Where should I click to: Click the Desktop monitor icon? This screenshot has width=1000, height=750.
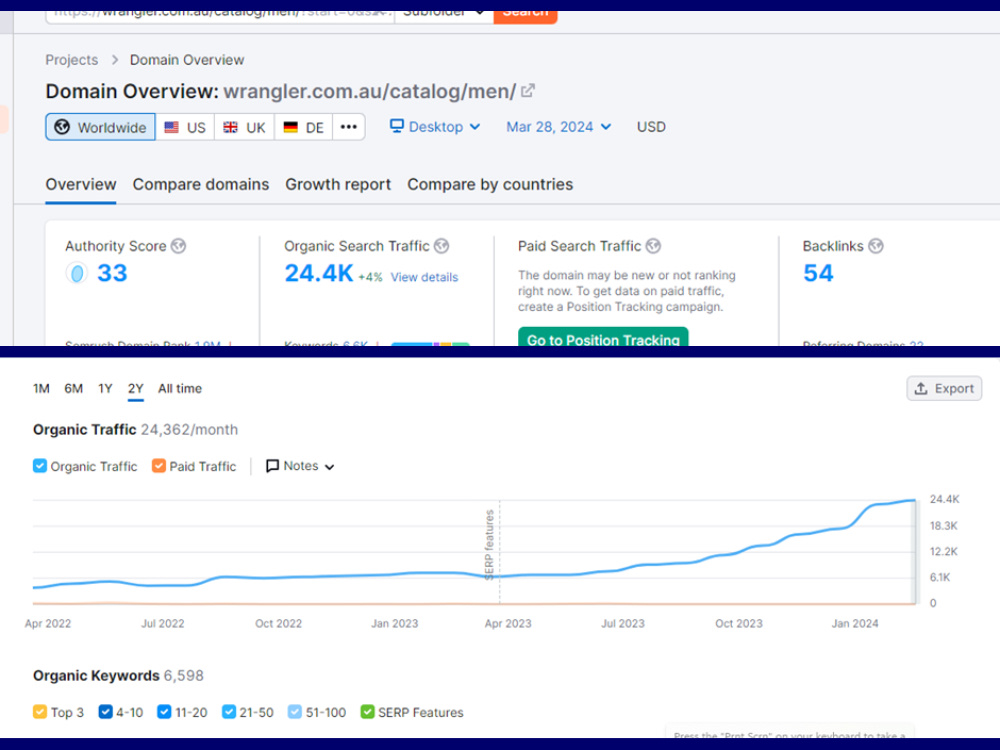click(x=397, y=126)
